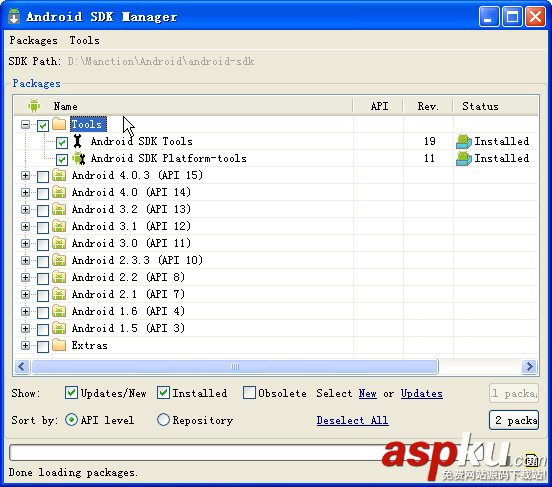The image size is (552, 487).
Task: Select the API level sort option
Action: (71, 419)
